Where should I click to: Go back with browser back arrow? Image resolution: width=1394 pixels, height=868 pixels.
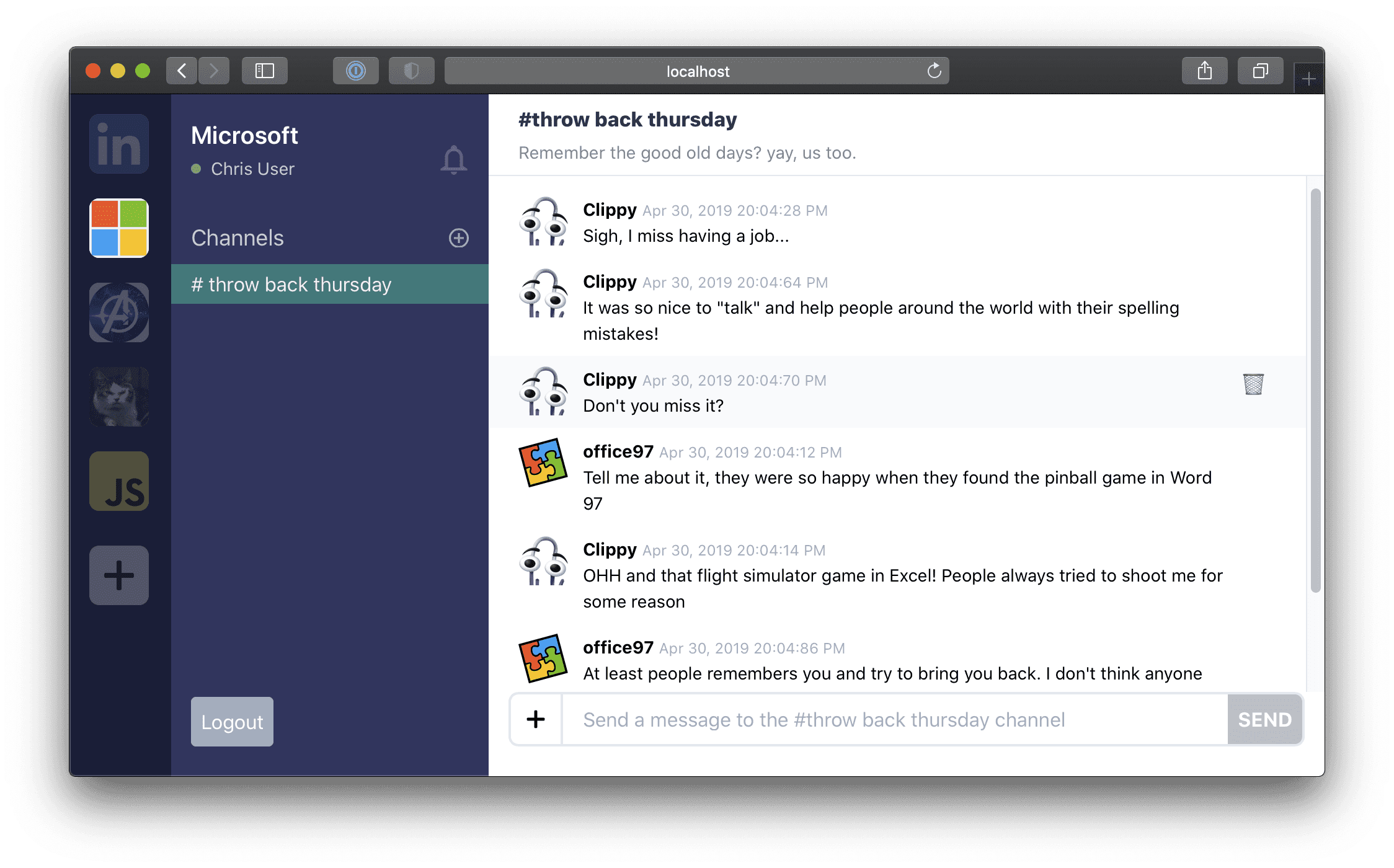click(x=182, y=71)
